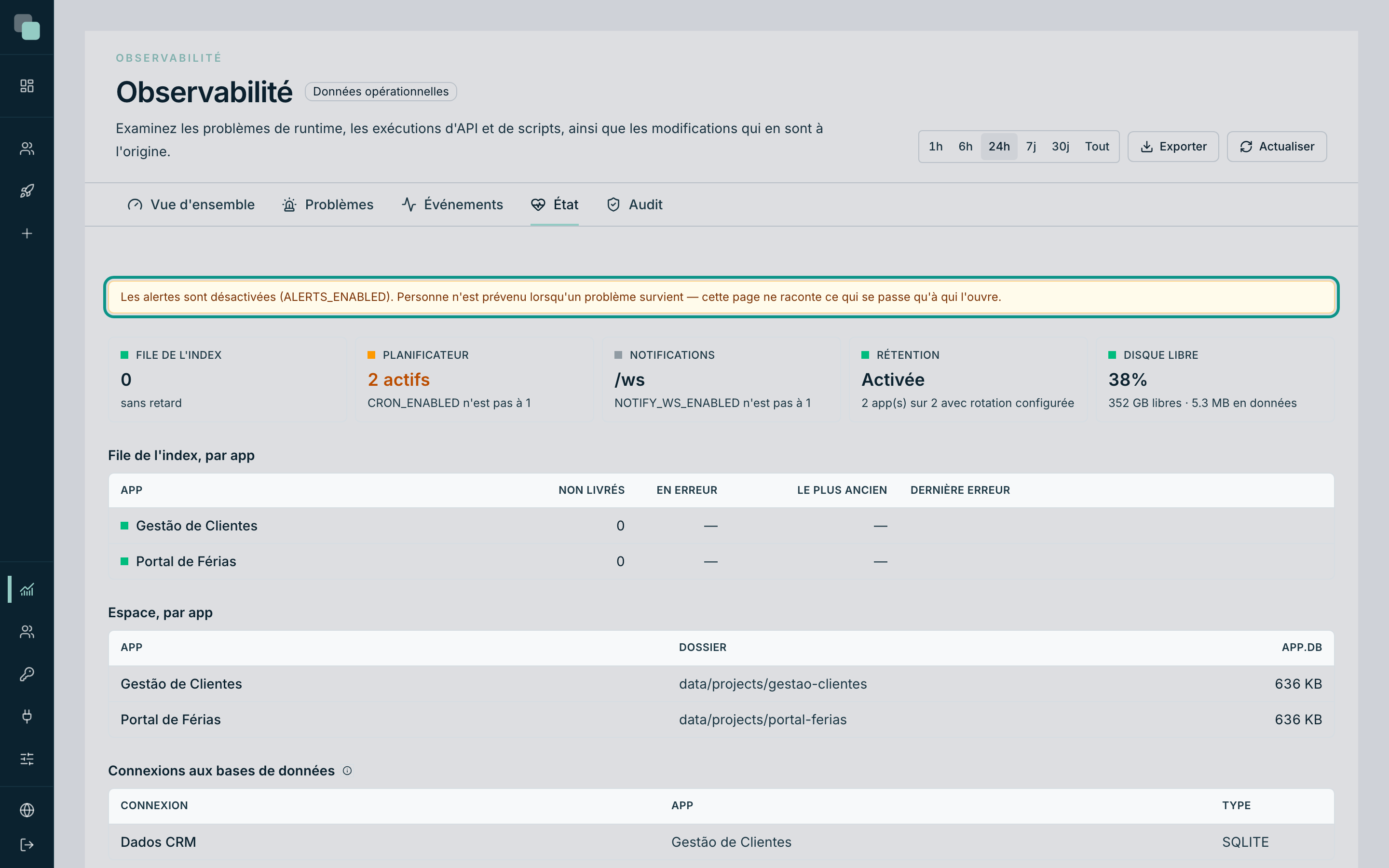The width and height of the screenshot is (1389, 868).
Task: Click the globe language icon
Action: tap(27, 810)
